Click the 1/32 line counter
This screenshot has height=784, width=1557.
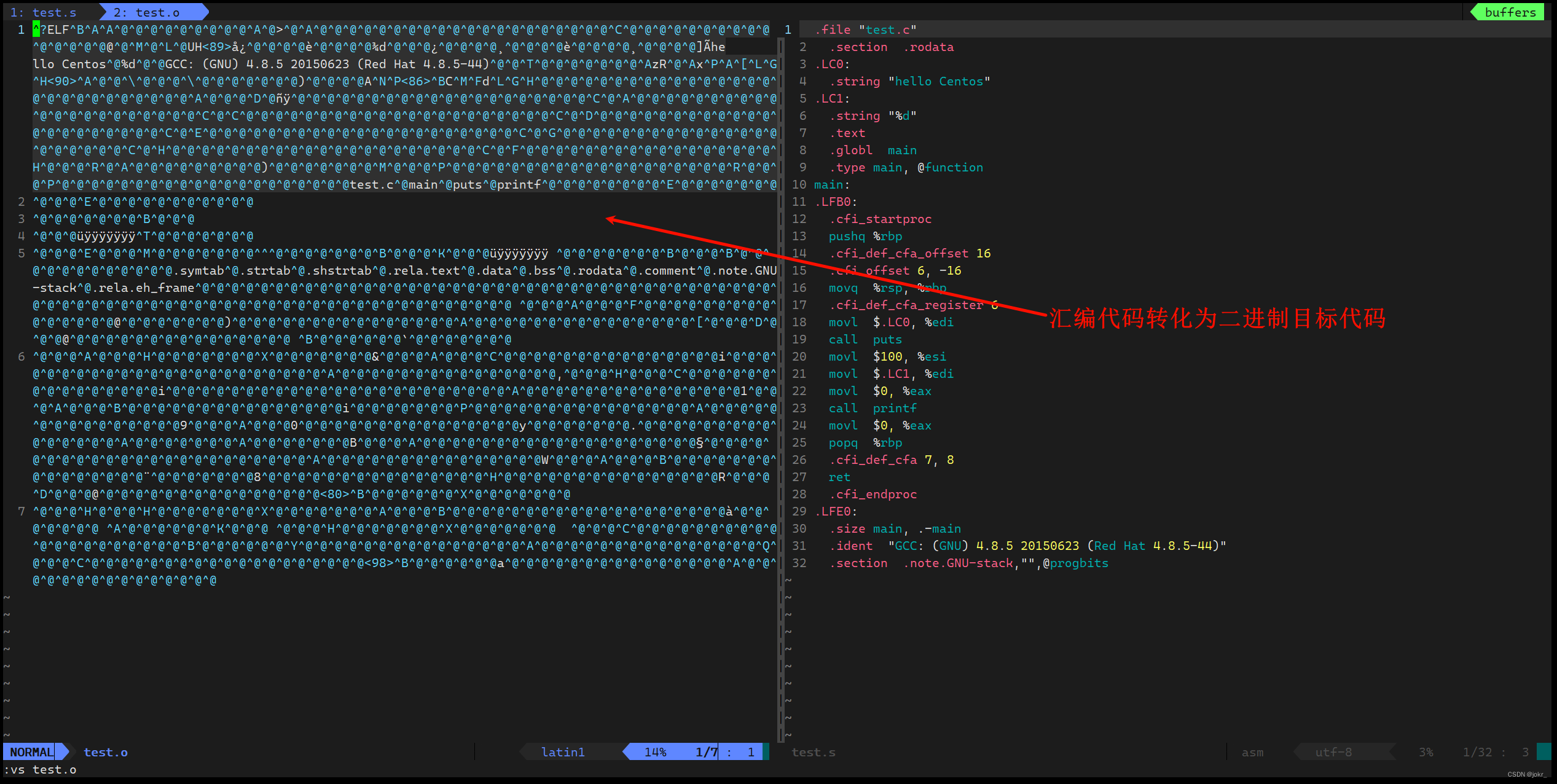point(1477,752)
